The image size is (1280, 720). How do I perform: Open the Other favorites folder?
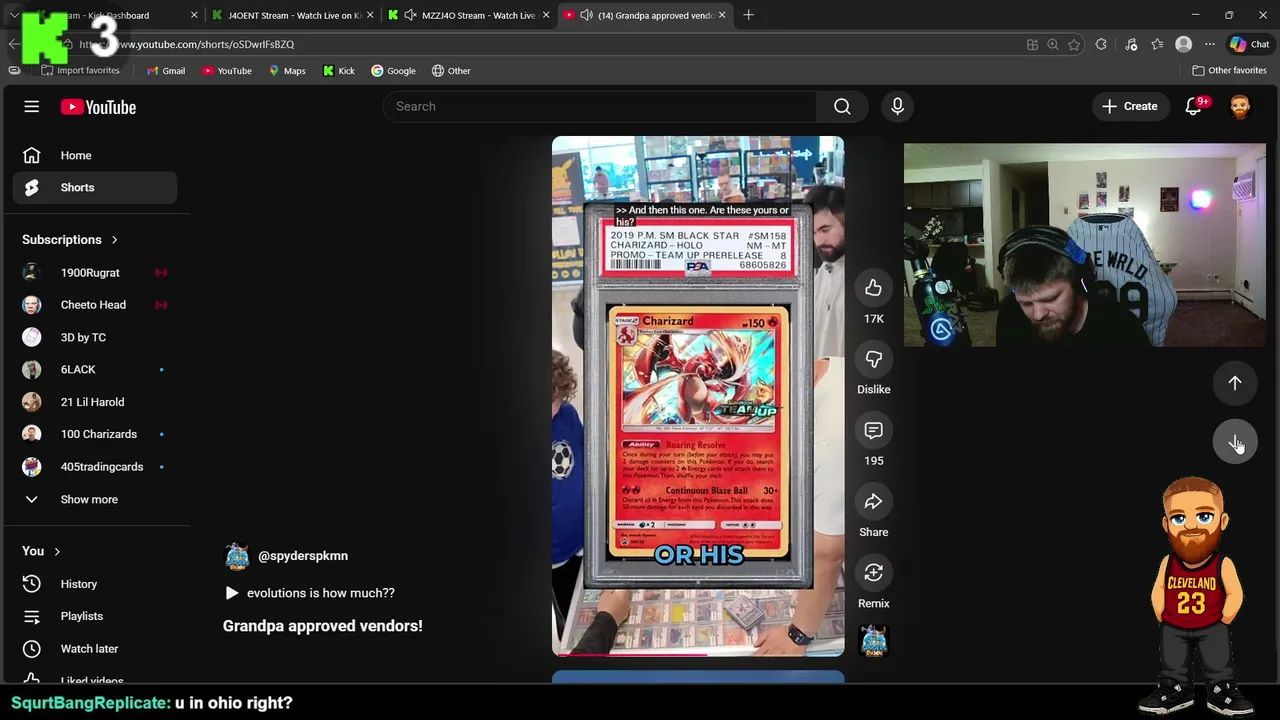[x=1229, y=71]
